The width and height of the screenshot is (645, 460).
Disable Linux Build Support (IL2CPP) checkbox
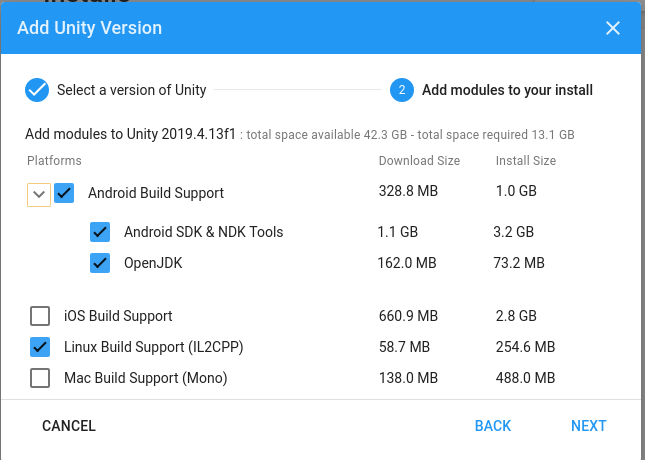tap(40, 347)
